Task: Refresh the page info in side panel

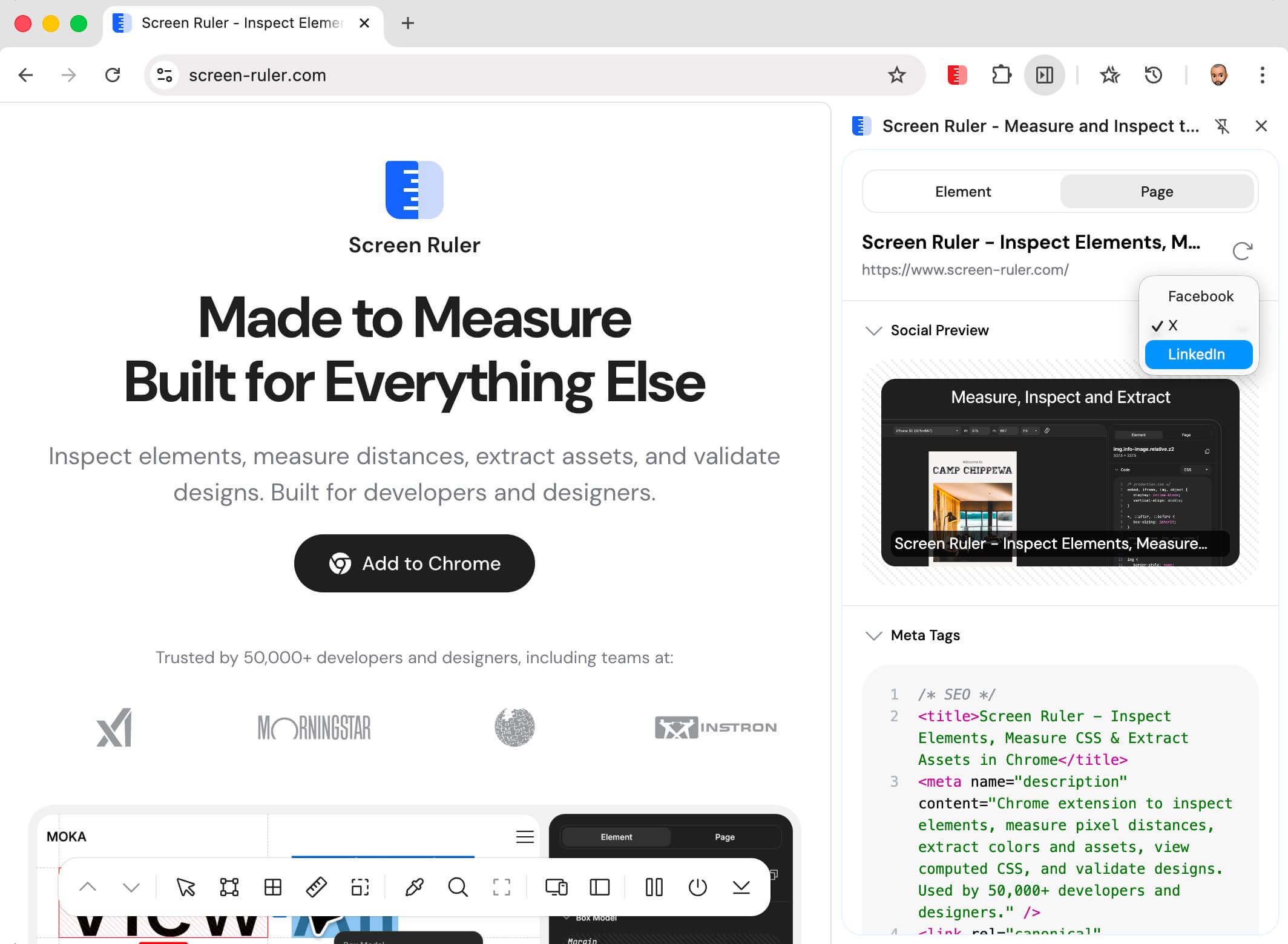Action: tap(1243, 251)
